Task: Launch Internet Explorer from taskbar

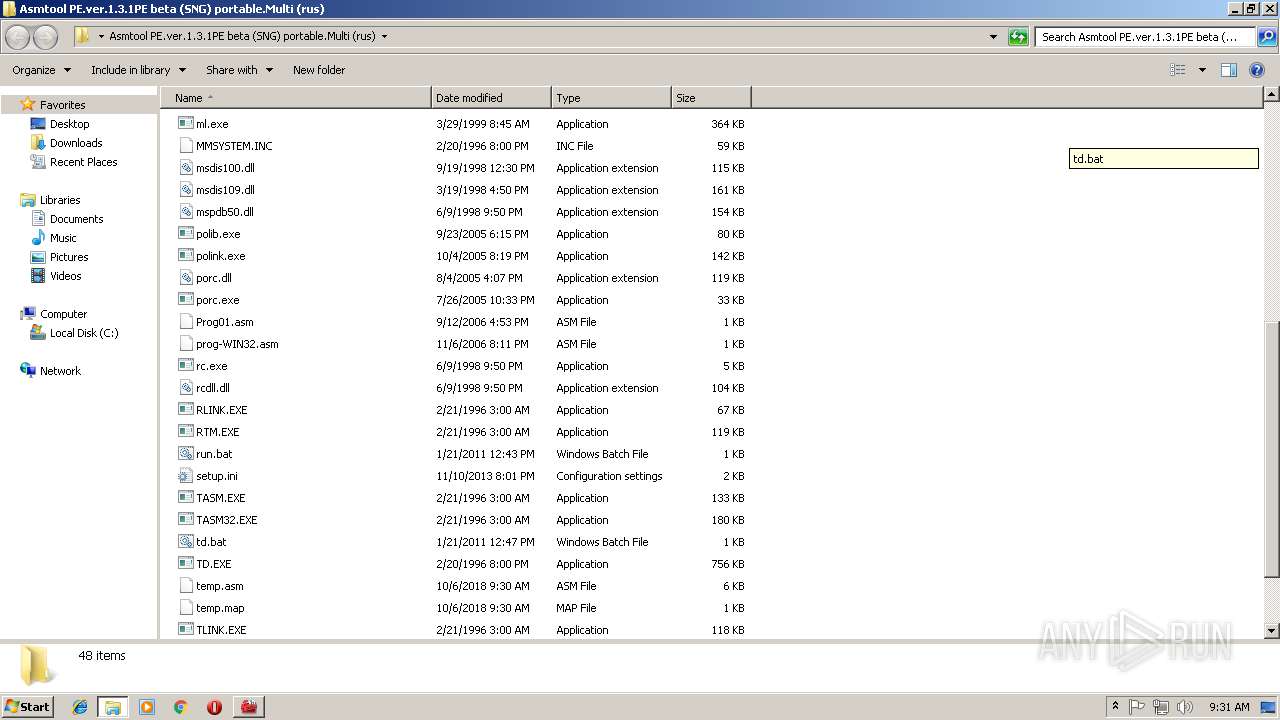Action: (80, 707)
